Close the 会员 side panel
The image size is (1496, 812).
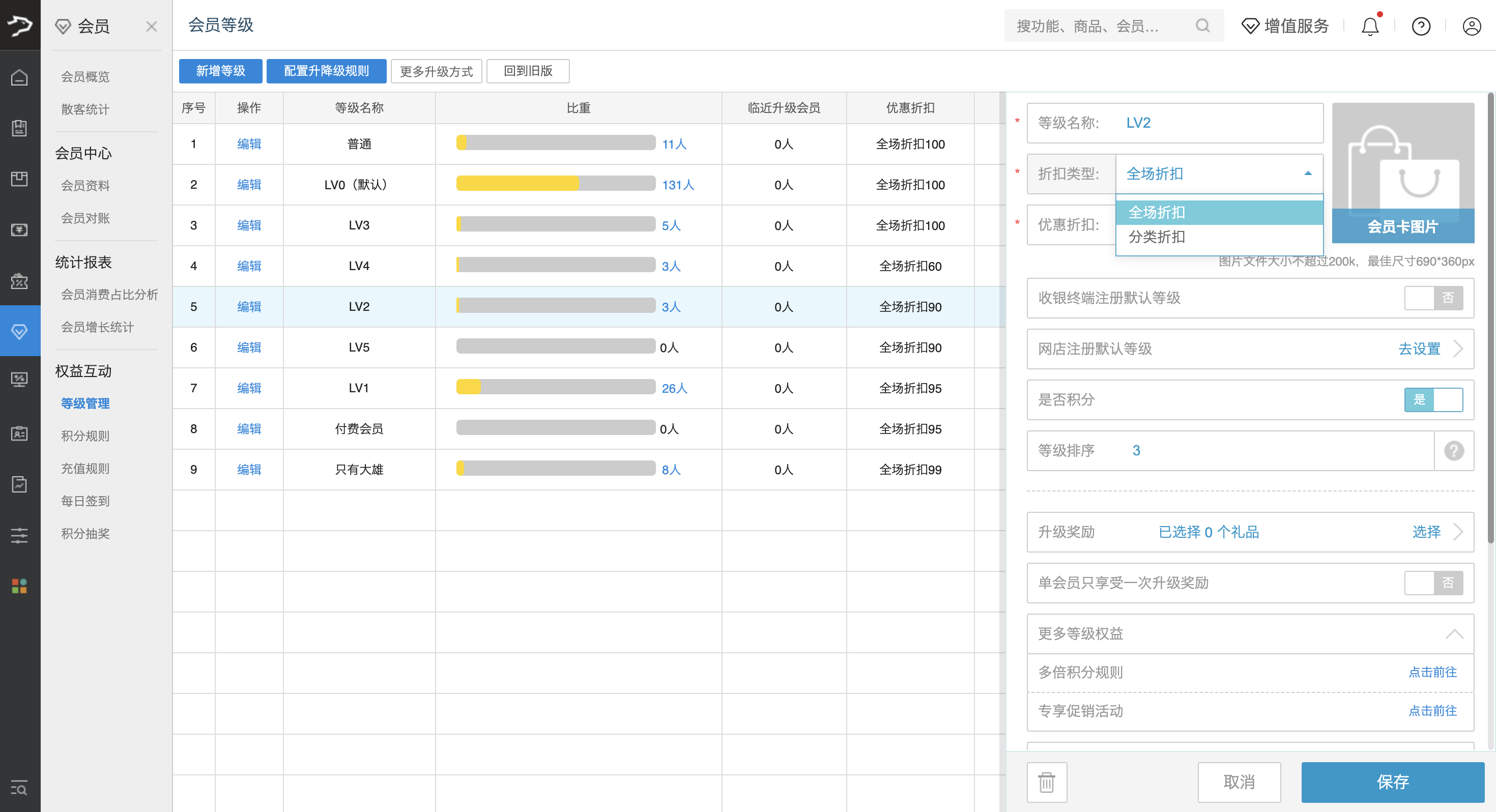click(x=152, y=26)
